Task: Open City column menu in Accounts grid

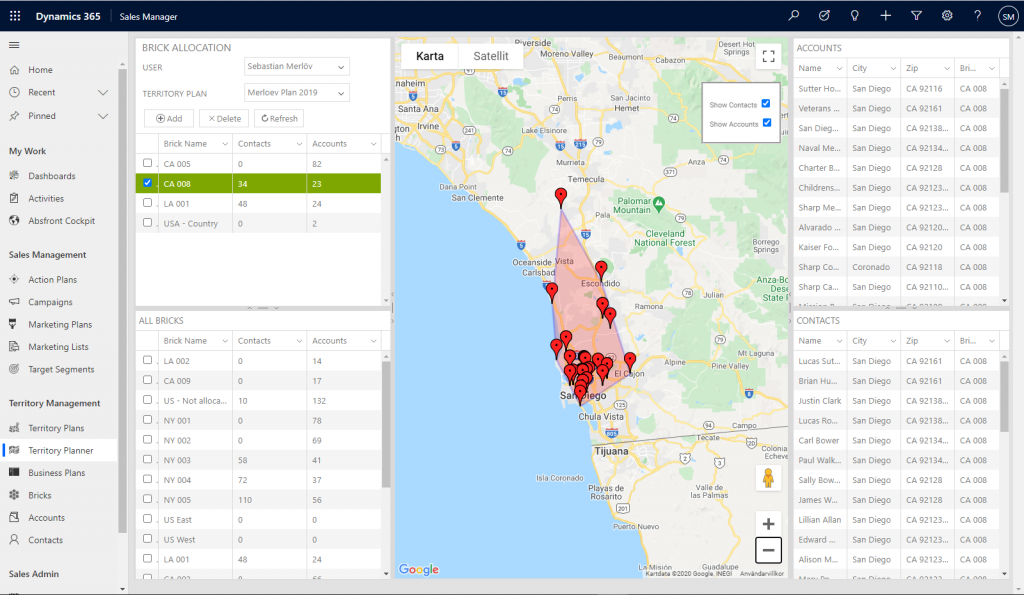Action: click(x=893, y=69)
